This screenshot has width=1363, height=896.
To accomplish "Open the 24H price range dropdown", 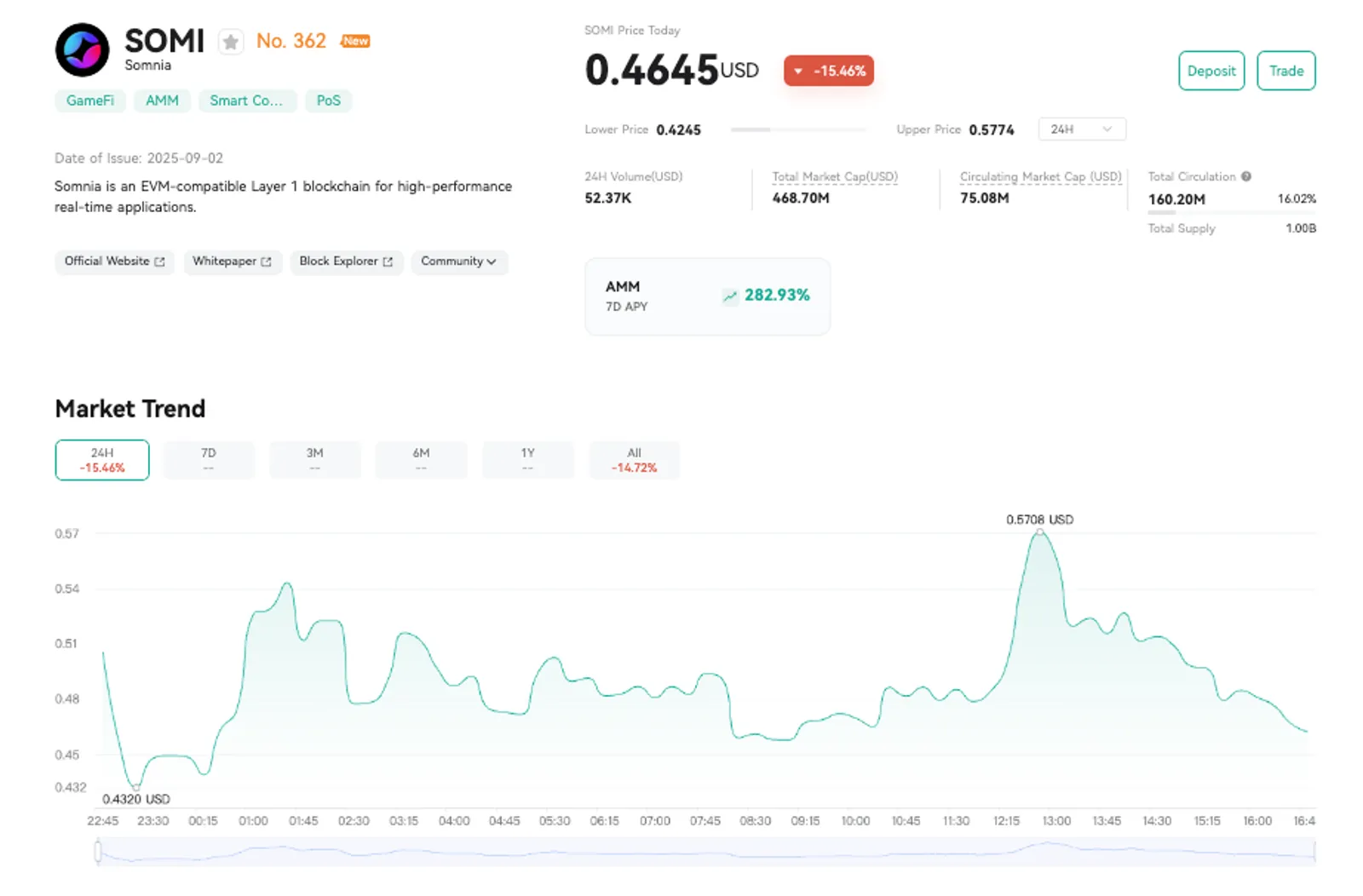I will click(x=1082, y=129).
